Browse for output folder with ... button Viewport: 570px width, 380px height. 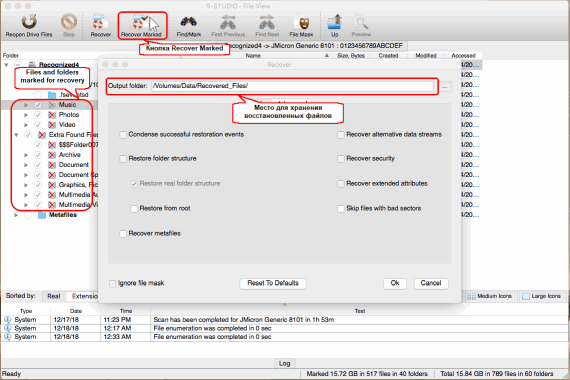(445, 87)
